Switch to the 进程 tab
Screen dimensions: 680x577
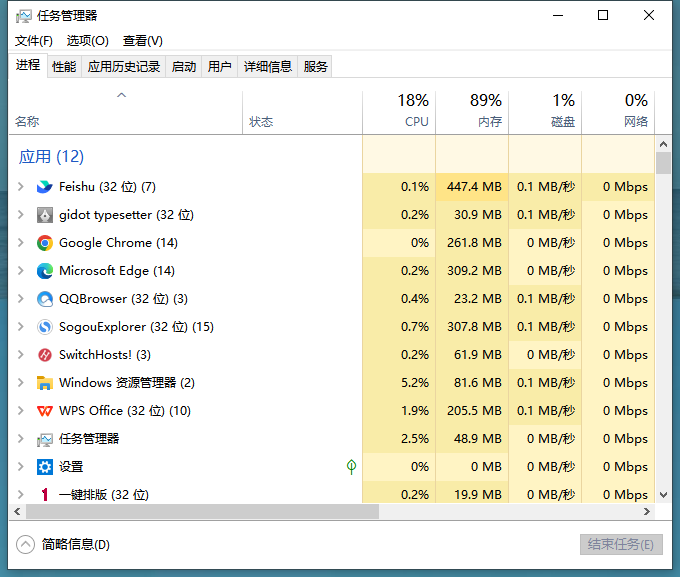point(28,66)
